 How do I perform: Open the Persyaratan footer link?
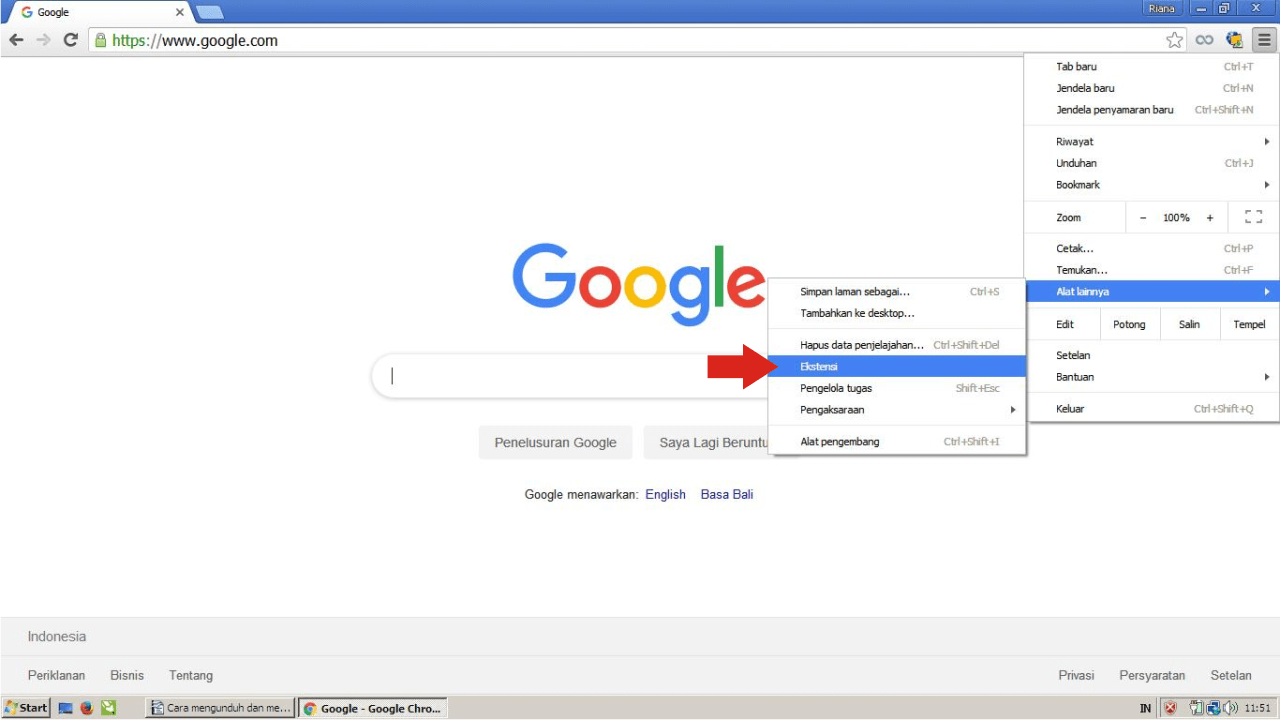click(1152, 675)
